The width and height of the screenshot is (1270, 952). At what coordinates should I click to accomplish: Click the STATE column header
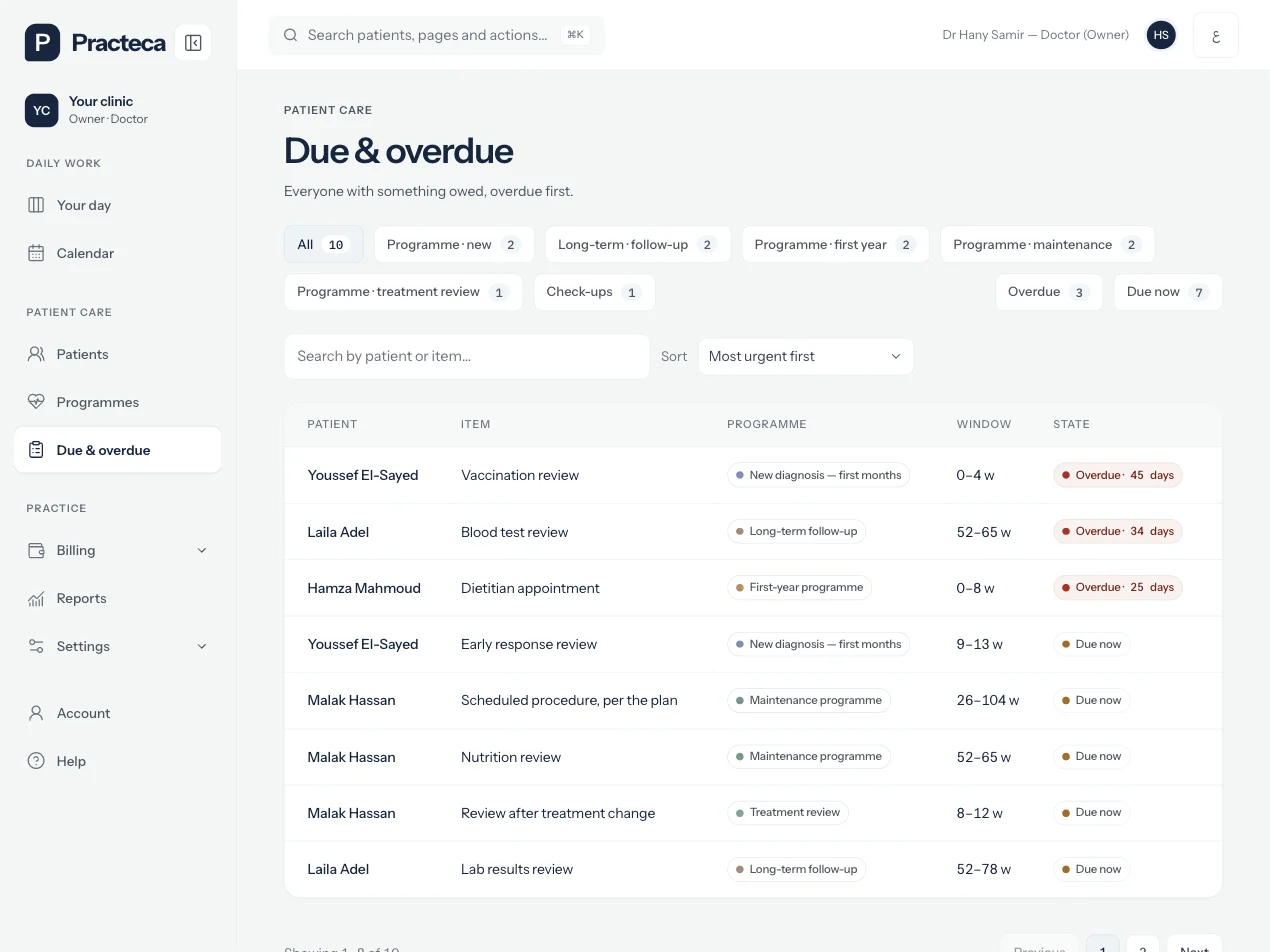point(1071,424)
